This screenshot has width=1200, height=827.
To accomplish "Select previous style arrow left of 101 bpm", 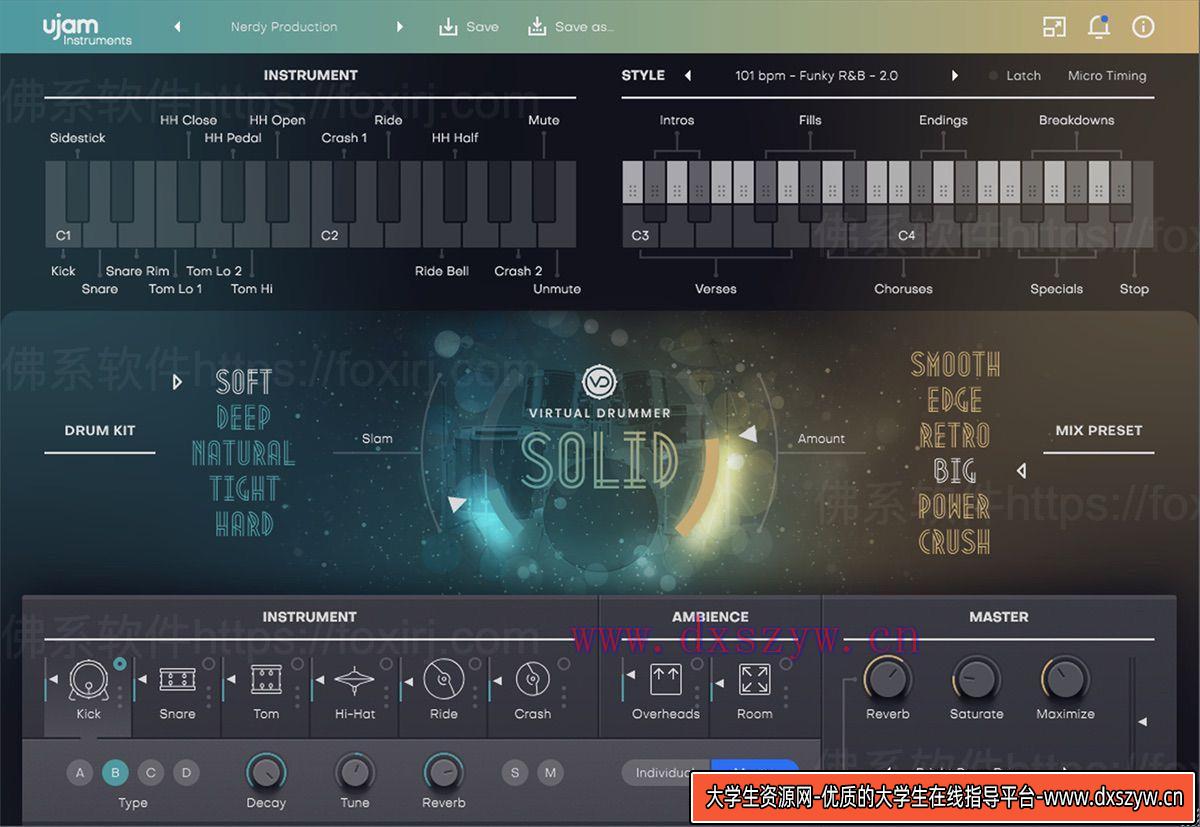I will coord(688,76).
